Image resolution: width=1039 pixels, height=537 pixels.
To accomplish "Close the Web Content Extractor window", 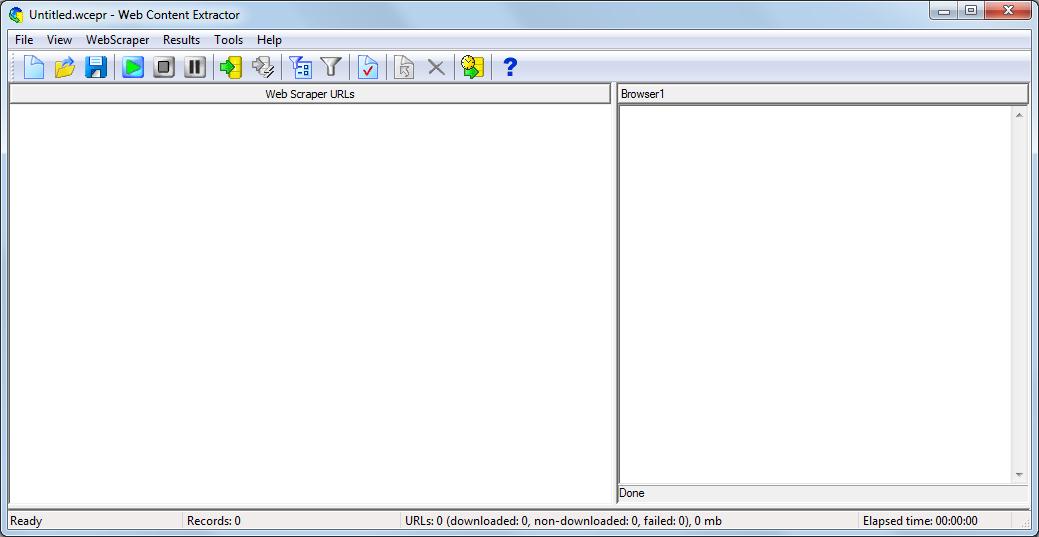I will point(1008,11).
